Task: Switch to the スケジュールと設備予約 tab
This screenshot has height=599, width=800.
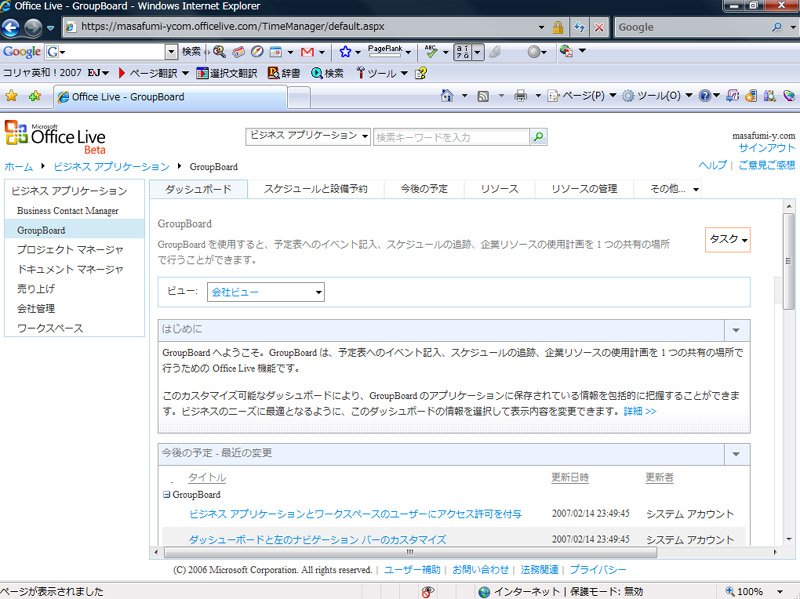Action: pyautogui.click(x=315, y=189)
